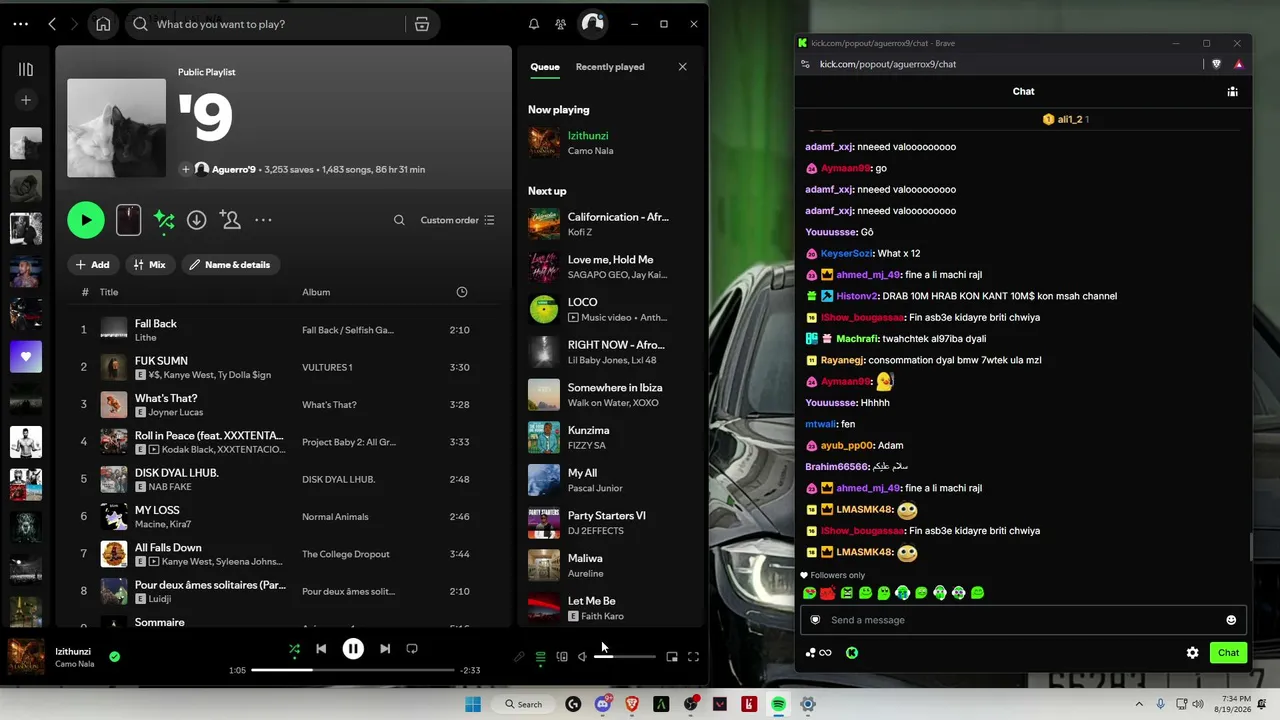Open Friend Activity in the Spotify top bar
Image resolution: width=1280 pixels, height=720 pixels.
pos(561,24)
